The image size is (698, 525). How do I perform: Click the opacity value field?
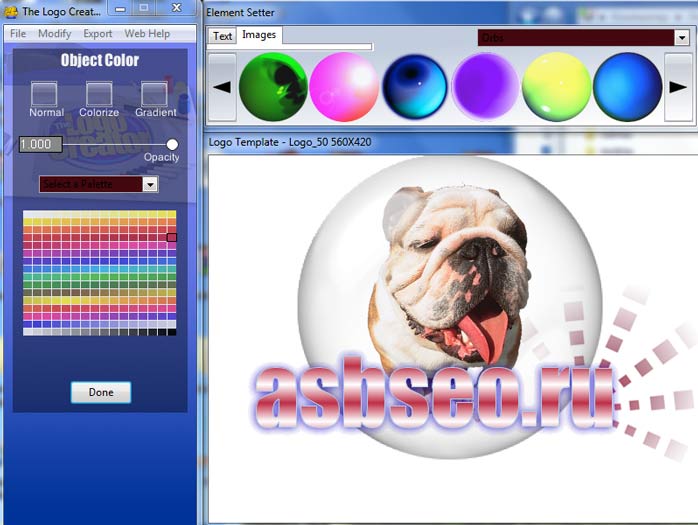(40, 145)
